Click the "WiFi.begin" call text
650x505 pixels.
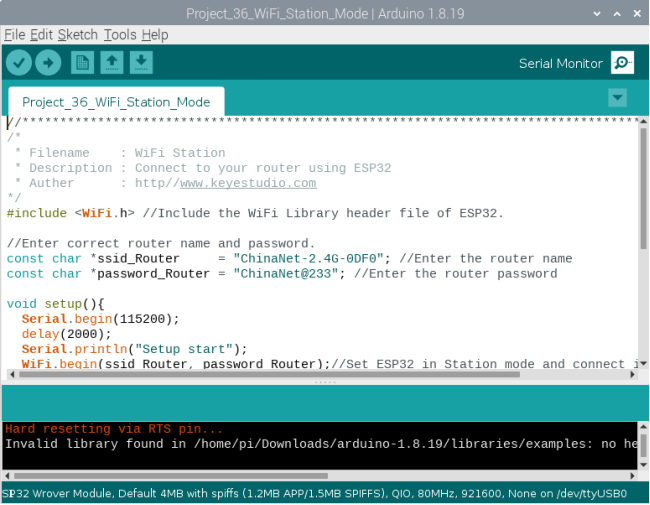59,364
